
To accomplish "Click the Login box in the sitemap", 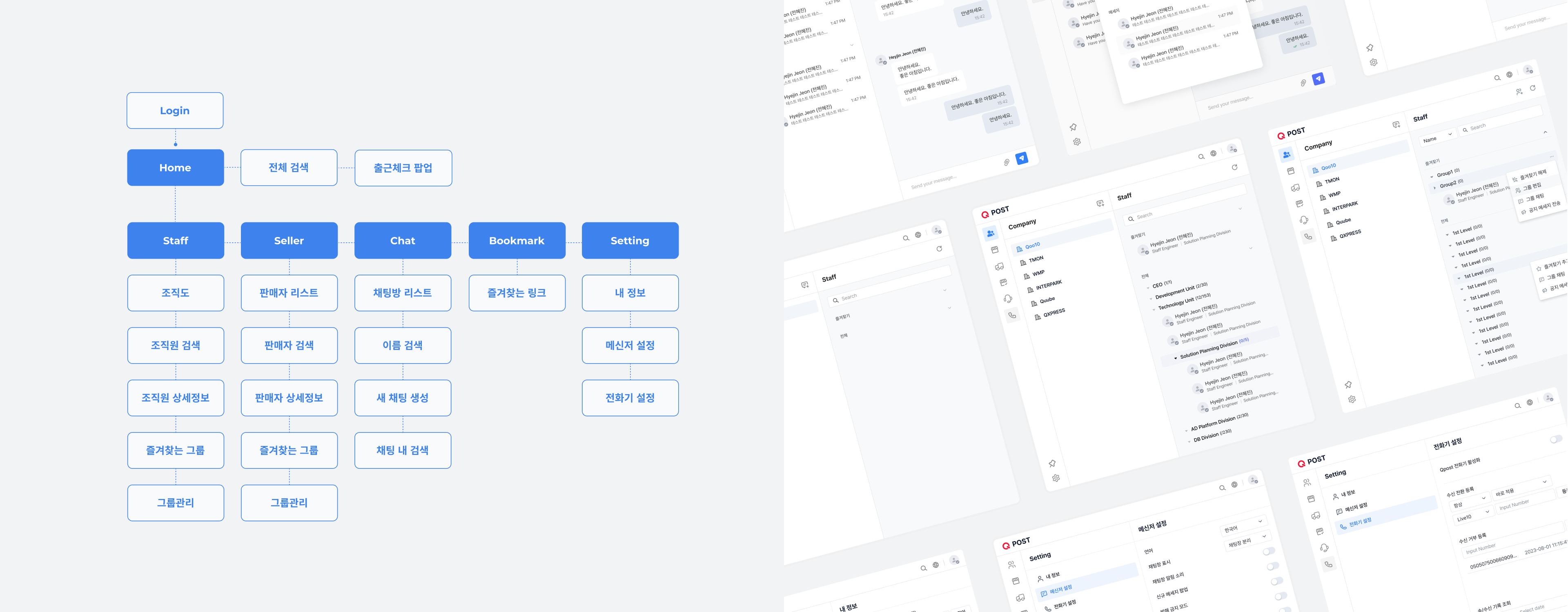I will [175, 110].
